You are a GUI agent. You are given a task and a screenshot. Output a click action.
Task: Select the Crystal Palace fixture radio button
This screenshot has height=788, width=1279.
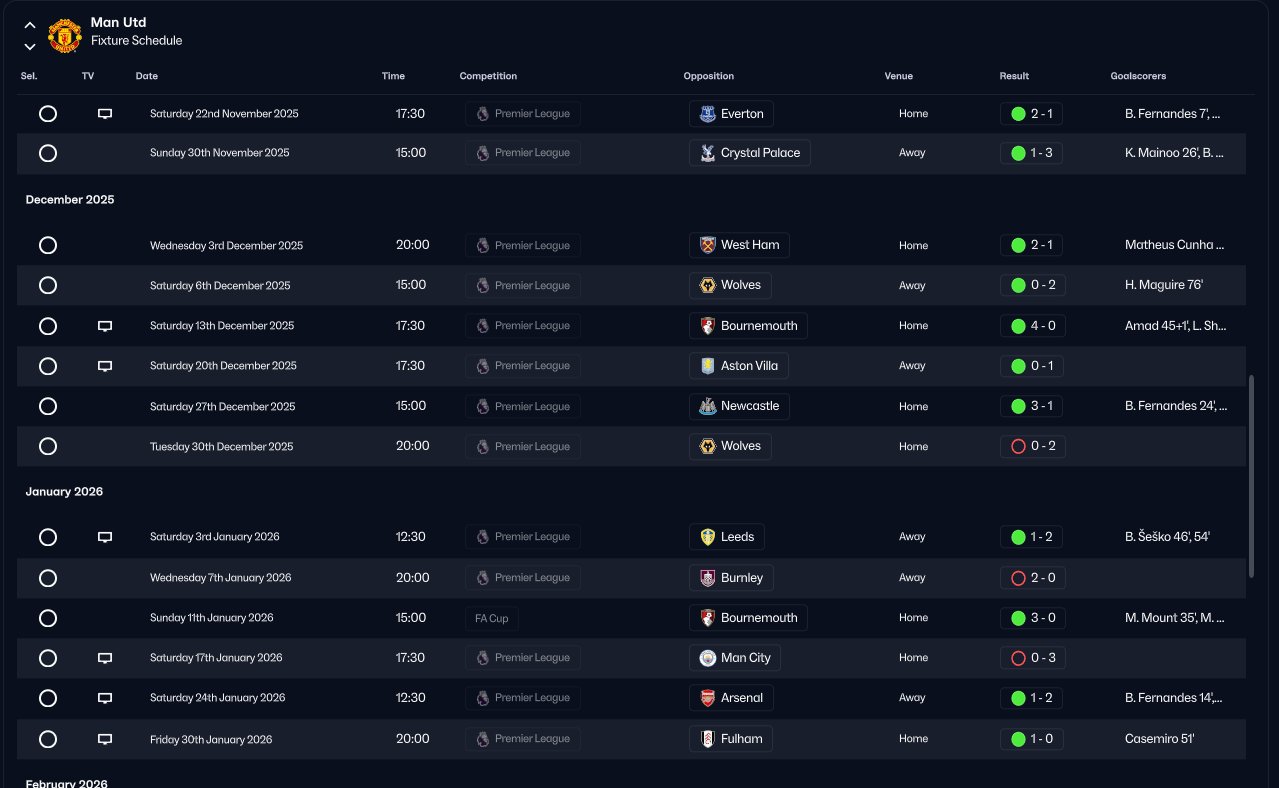point(48,153)
